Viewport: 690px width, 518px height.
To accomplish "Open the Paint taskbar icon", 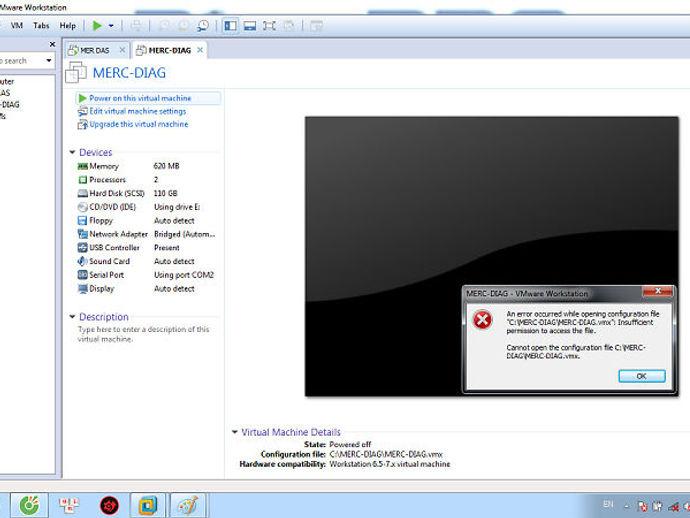I will [187, 505].
